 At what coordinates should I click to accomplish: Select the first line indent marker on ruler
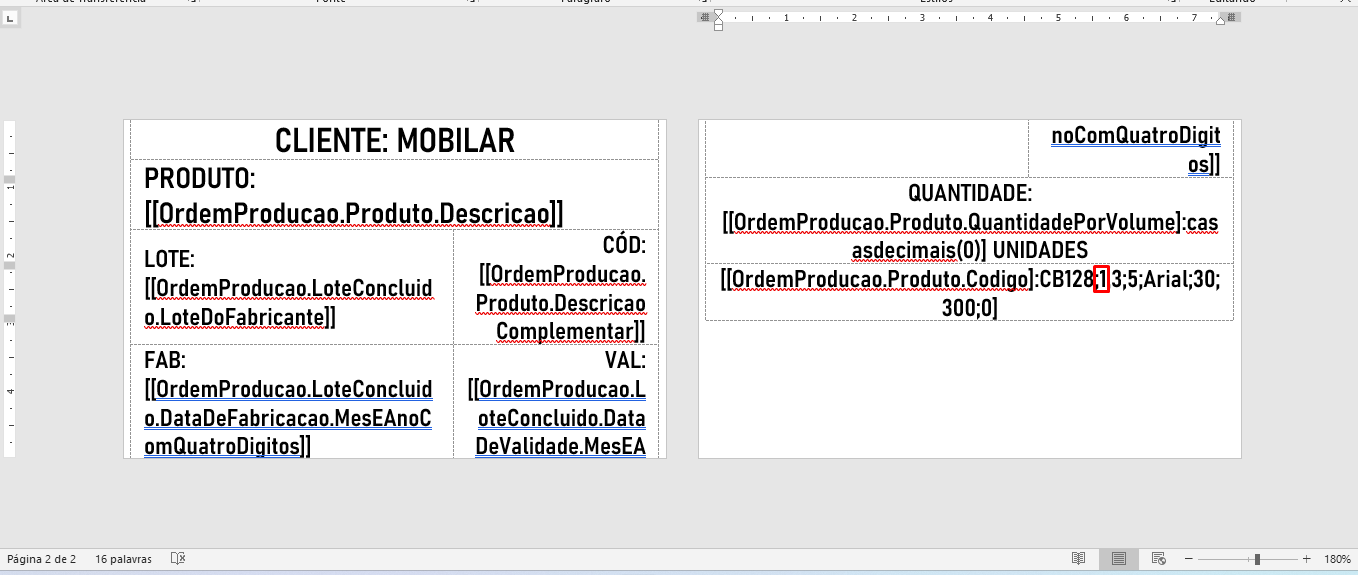[x=718, y=12]
